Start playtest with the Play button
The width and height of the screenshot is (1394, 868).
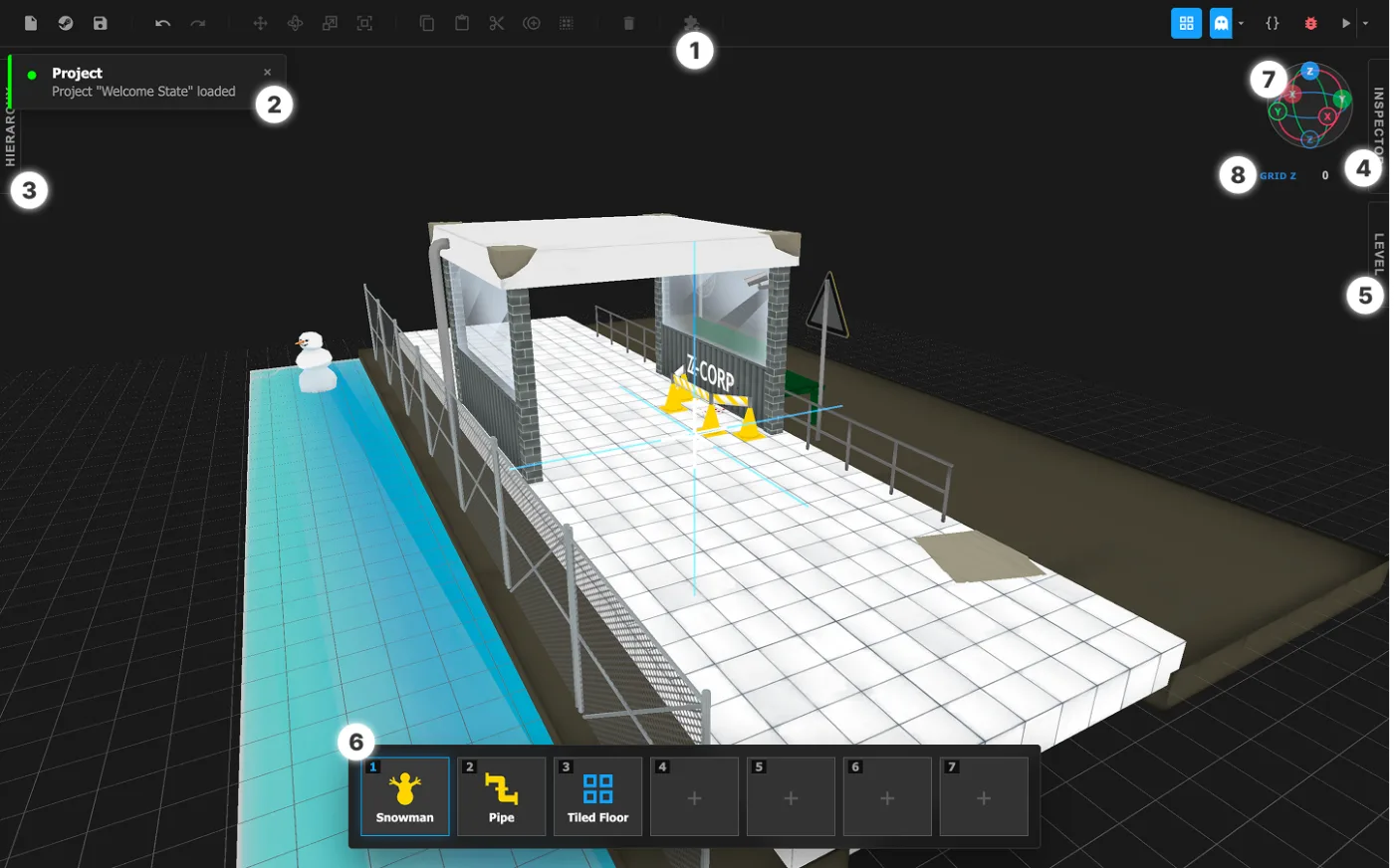coord(1346,23)
